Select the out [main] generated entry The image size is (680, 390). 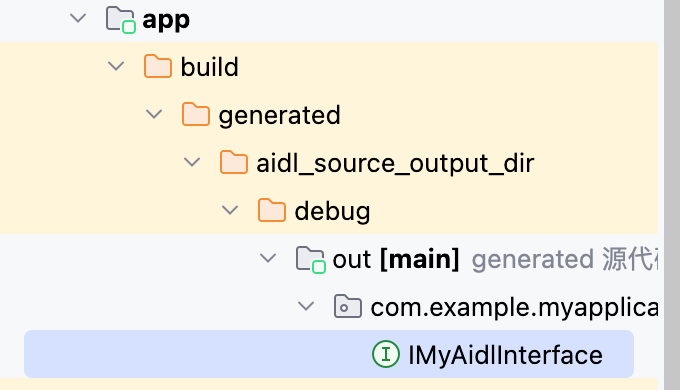[495, 259]
